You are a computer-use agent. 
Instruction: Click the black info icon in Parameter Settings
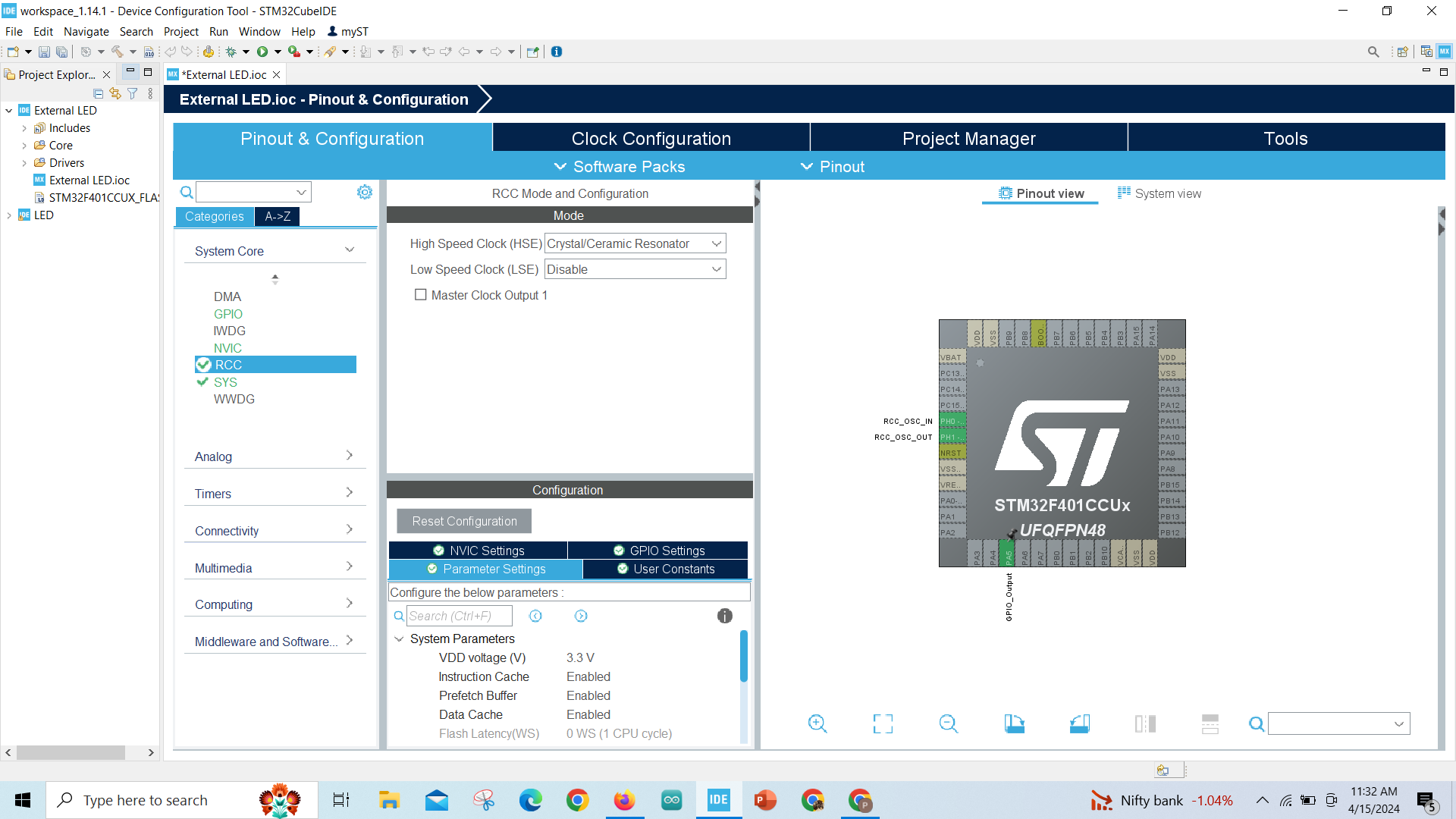click(725, 616)
